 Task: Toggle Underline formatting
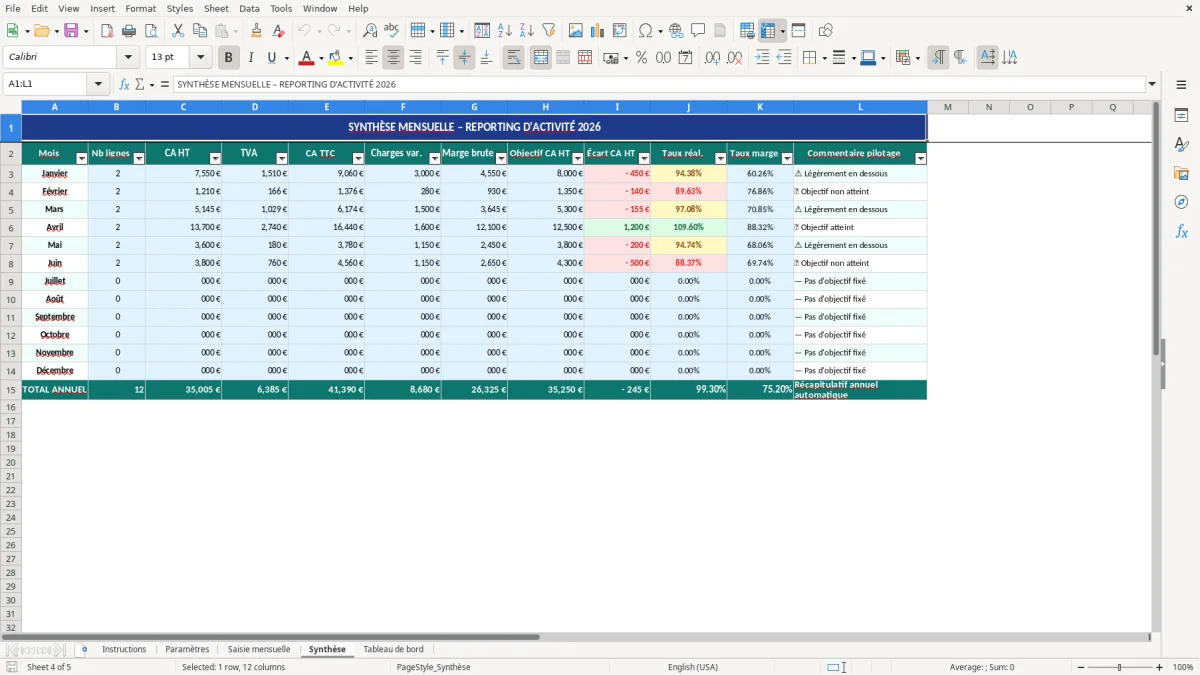pyautogui.click(x=271, y=58)
